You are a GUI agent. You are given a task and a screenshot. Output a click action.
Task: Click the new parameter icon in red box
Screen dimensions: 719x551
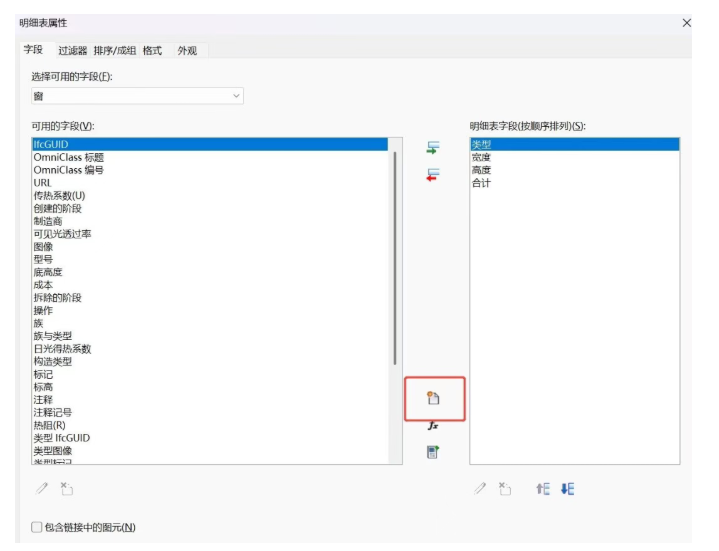(x=433, y=398)
